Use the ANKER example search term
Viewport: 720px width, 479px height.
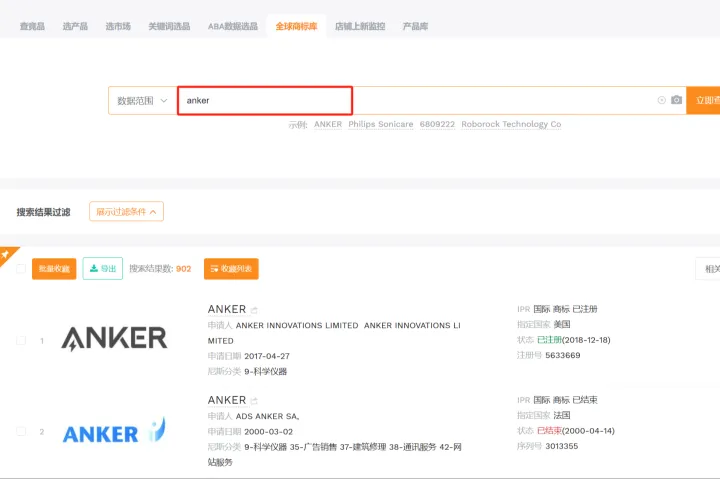click(328, 124)
